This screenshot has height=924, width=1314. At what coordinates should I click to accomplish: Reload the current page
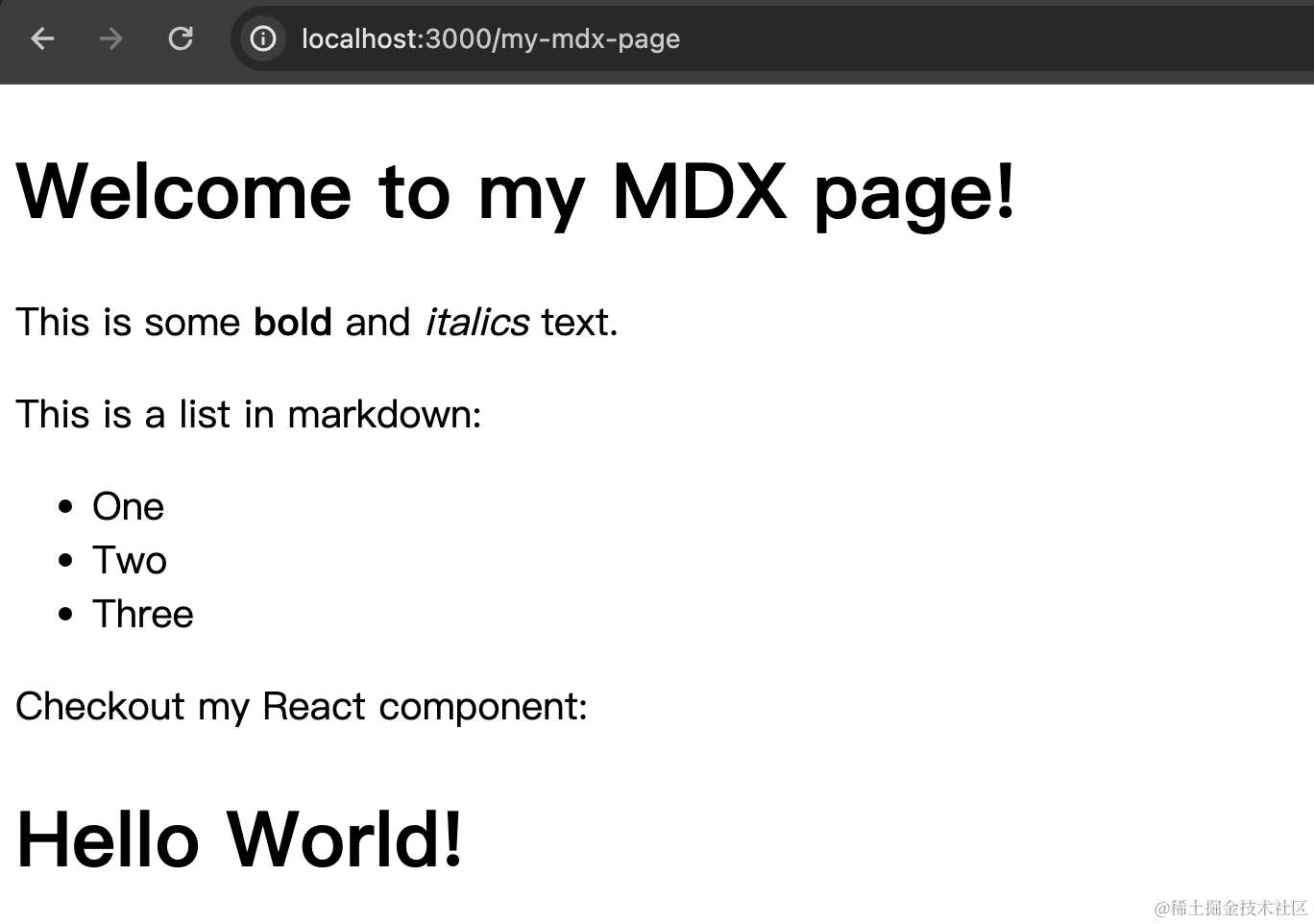pyautogui.click(x=181, y=38)
